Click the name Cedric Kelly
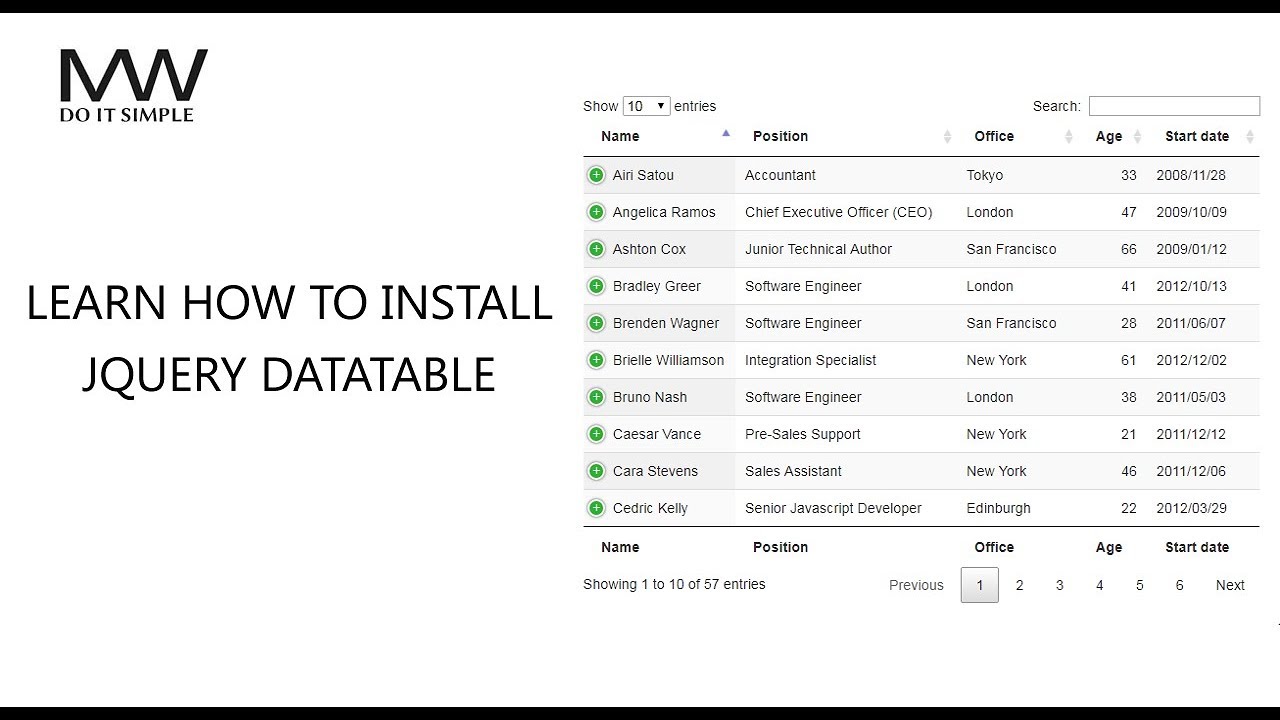 pos(650,508)
